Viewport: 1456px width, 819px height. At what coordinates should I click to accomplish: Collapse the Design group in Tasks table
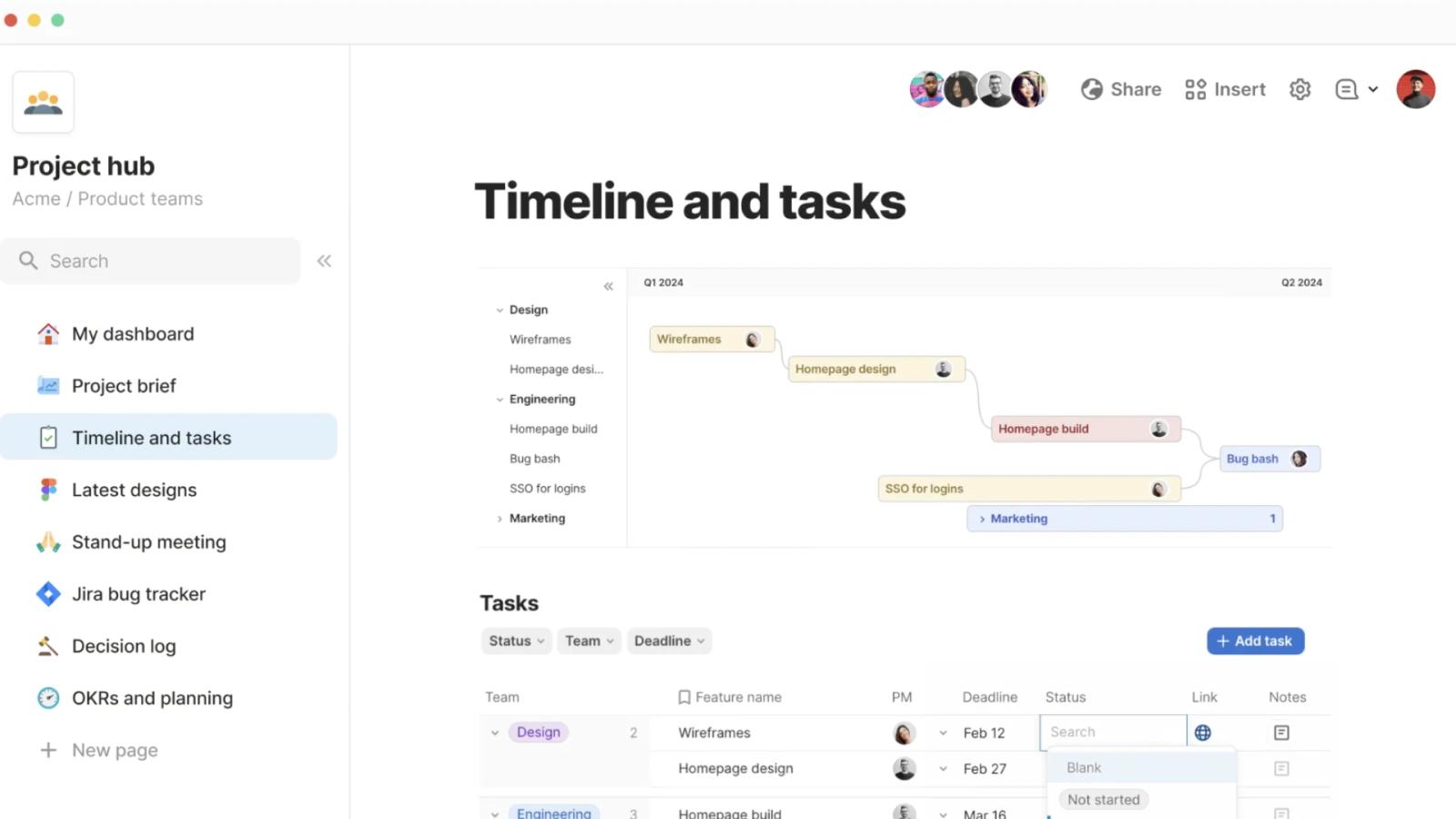coord(495,733)
